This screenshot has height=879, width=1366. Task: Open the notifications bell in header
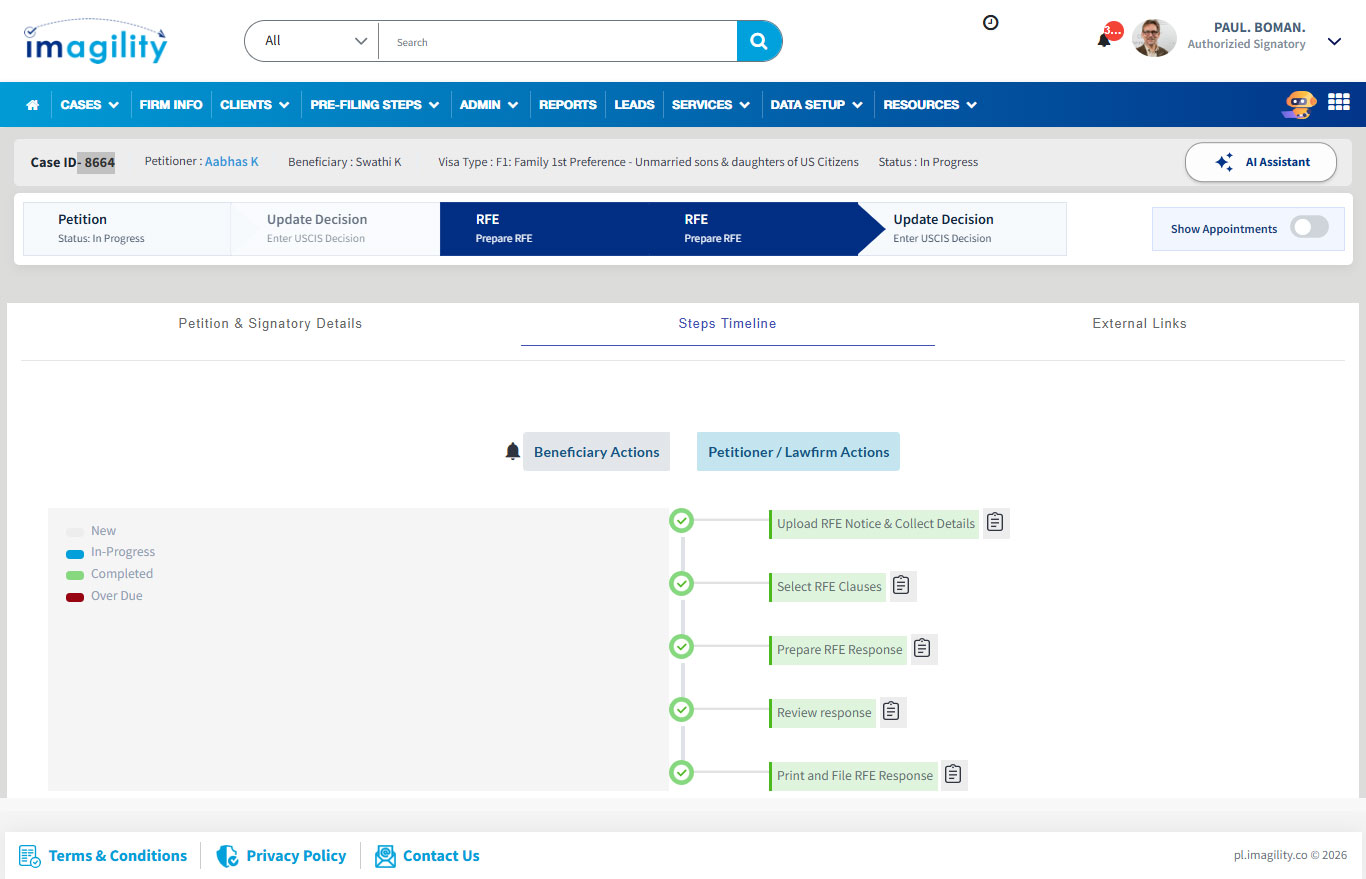(1104, 40)
